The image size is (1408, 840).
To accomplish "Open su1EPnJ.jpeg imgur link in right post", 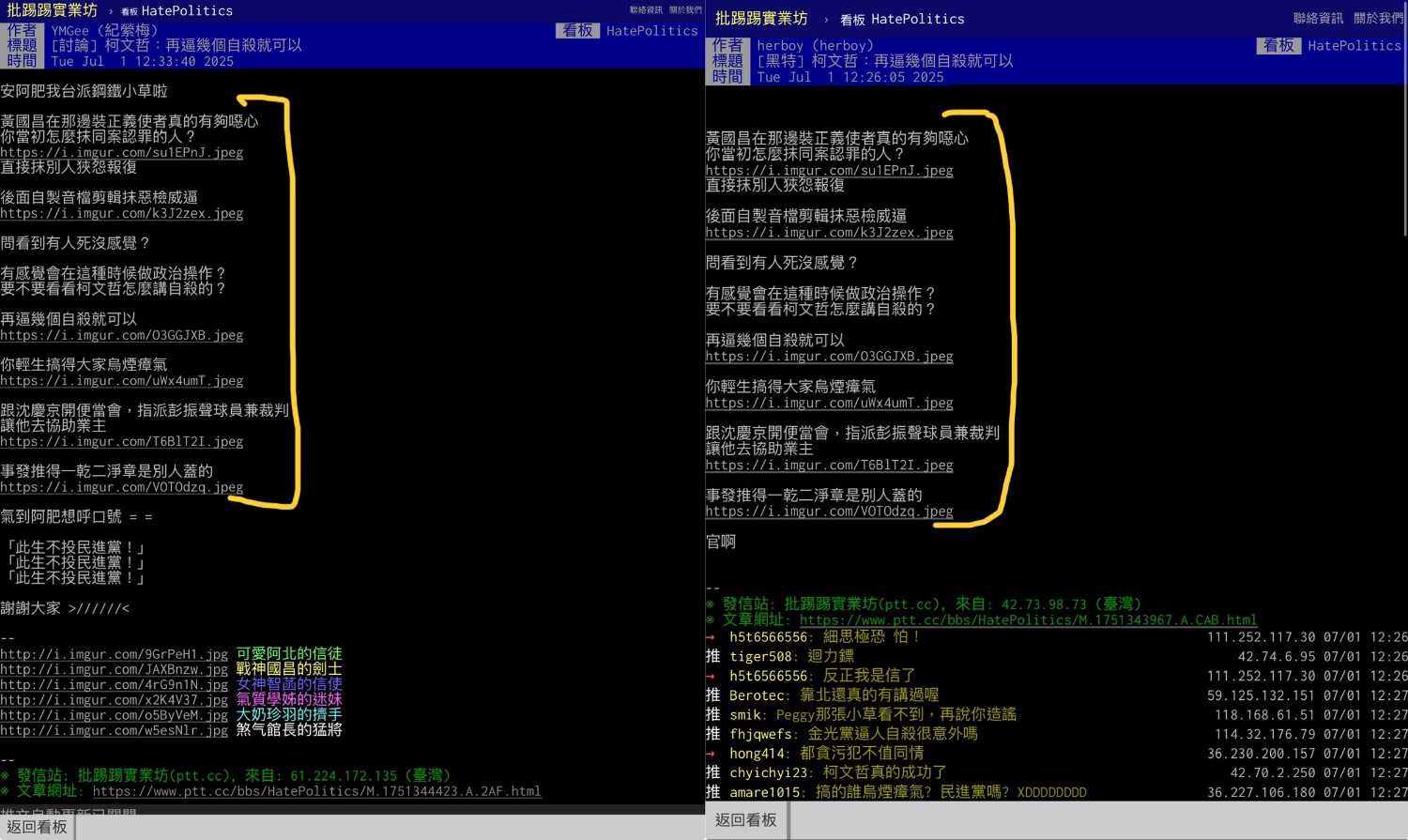I will tap(830, 171).
